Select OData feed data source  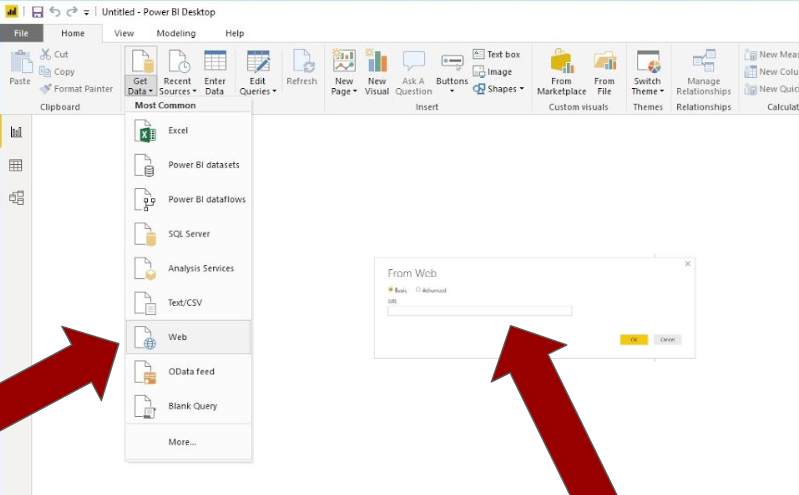(x=189, y=372)
